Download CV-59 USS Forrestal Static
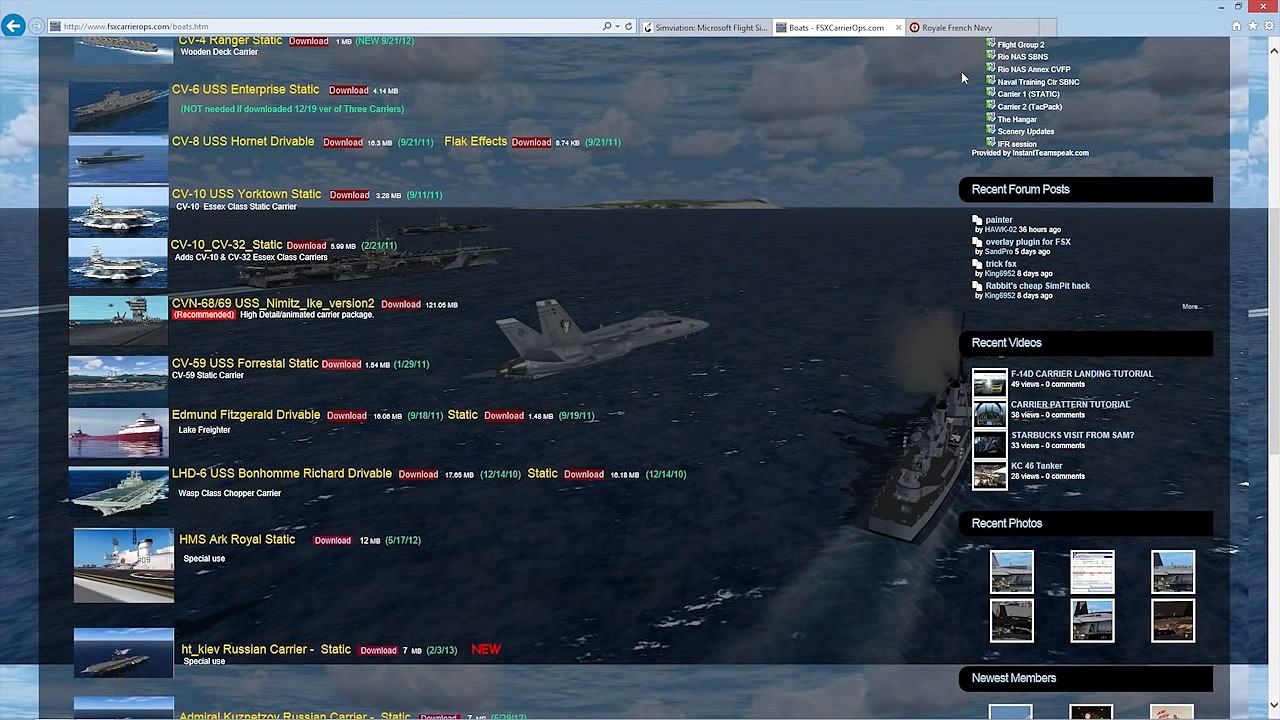 point(341,365)
